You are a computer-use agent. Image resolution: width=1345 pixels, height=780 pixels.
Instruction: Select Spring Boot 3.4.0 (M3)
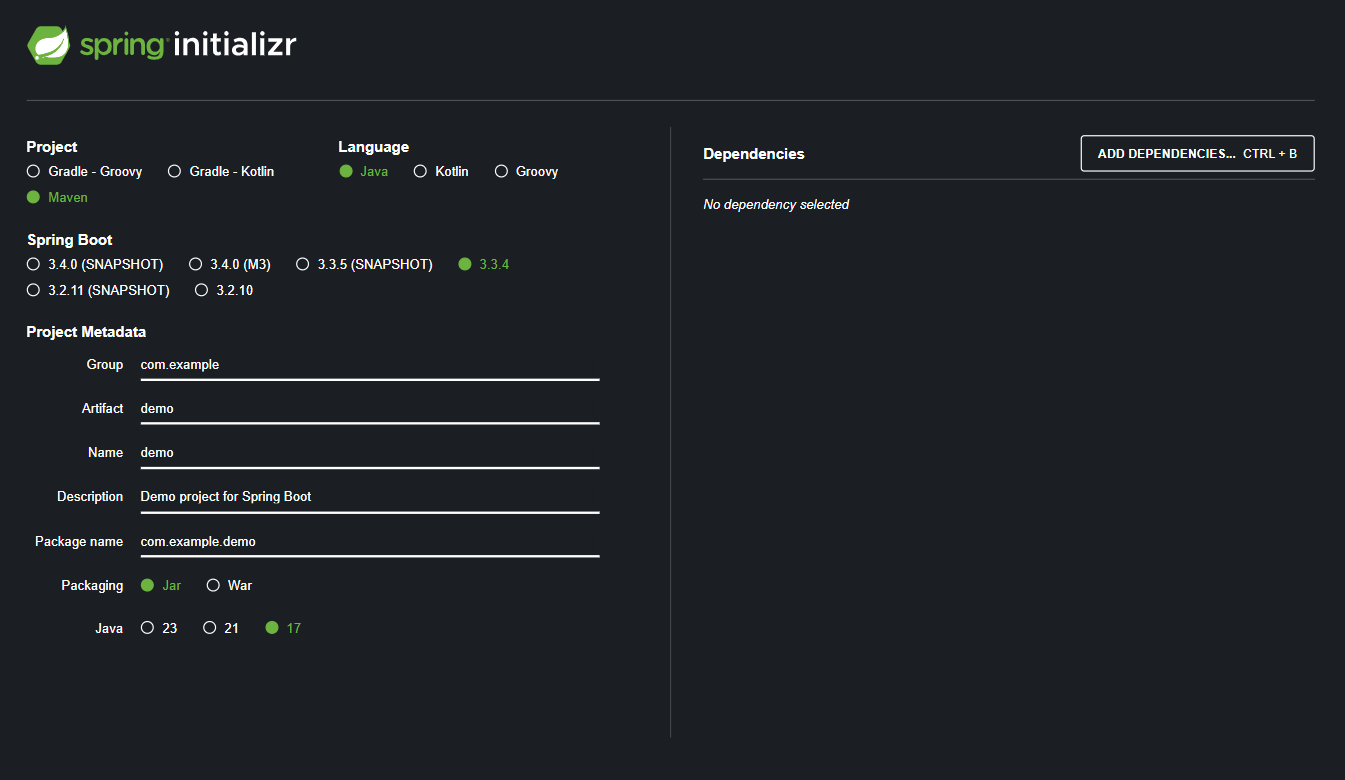(229, 265)
